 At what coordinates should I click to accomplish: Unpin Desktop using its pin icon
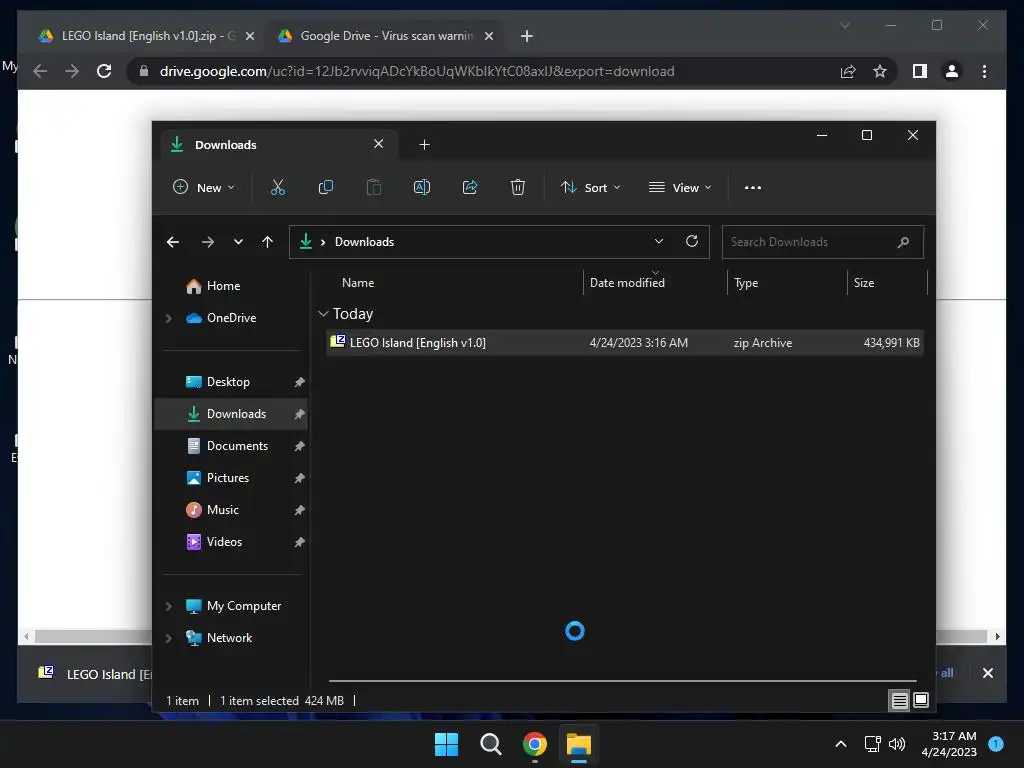[x=299, y=382]
